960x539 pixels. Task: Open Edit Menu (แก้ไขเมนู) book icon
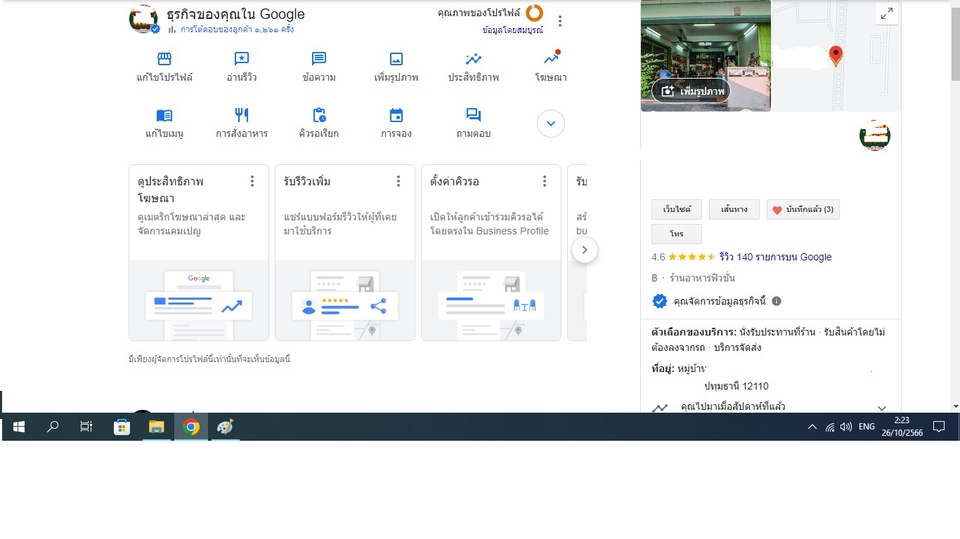click(x=164, y=115)
